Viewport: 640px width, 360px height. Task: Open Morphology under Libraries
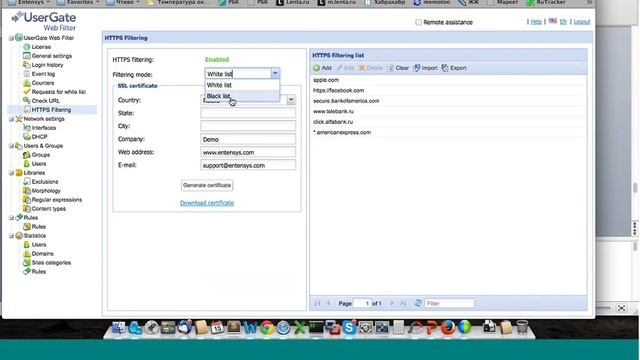click(46, 191)
